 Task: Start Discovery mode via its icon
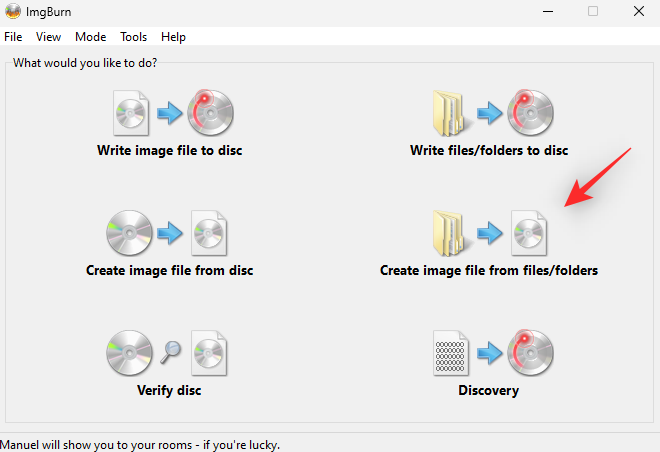(493, 353)
